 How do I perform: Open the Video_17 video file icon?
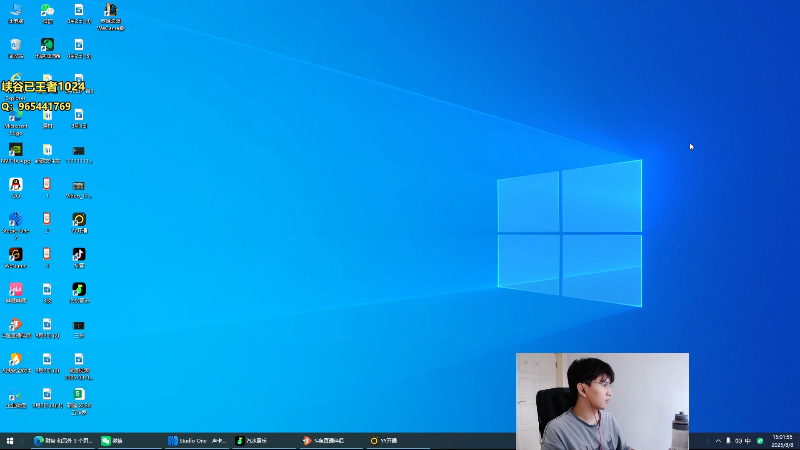[x=79, y=189]
